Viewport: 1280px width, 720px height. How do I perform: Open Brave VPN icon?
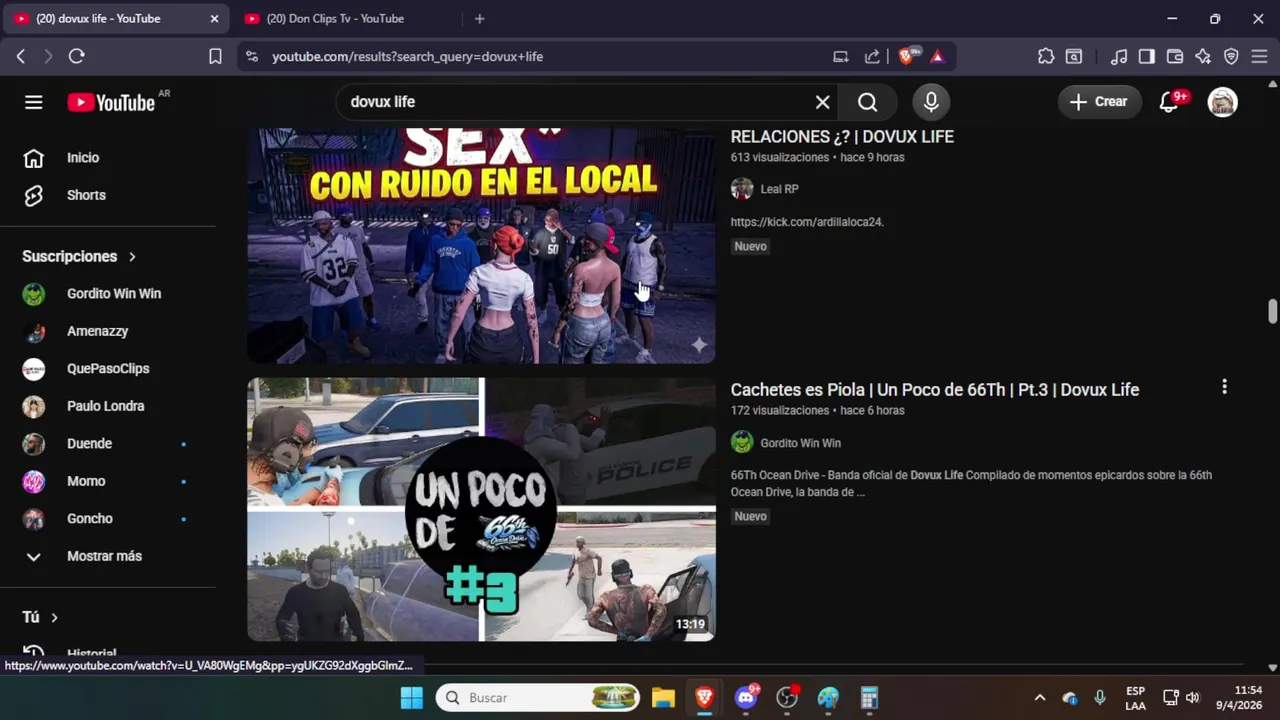pos(1231,57)
